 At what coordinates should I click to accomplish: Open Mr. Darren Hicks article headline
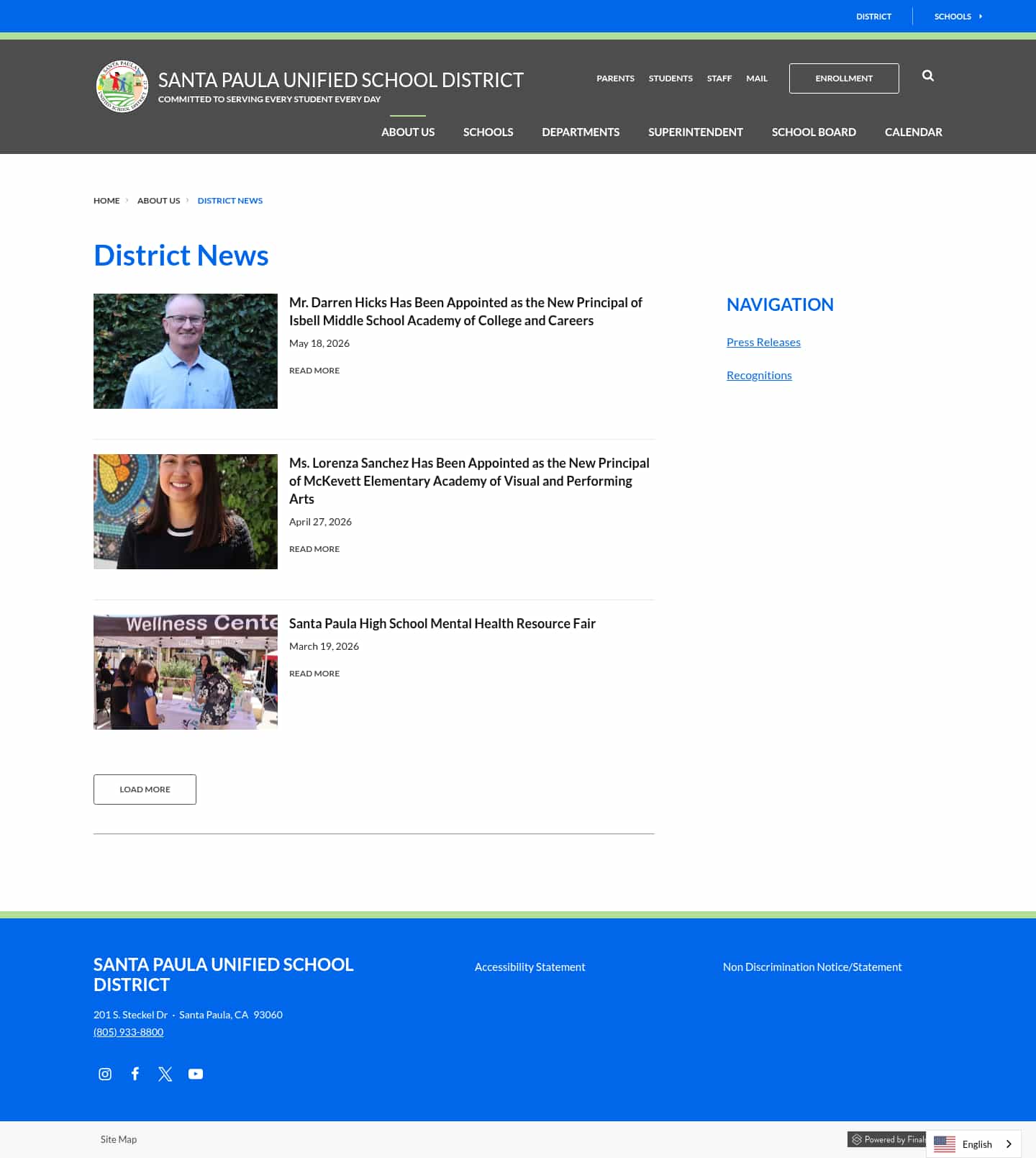465,312
